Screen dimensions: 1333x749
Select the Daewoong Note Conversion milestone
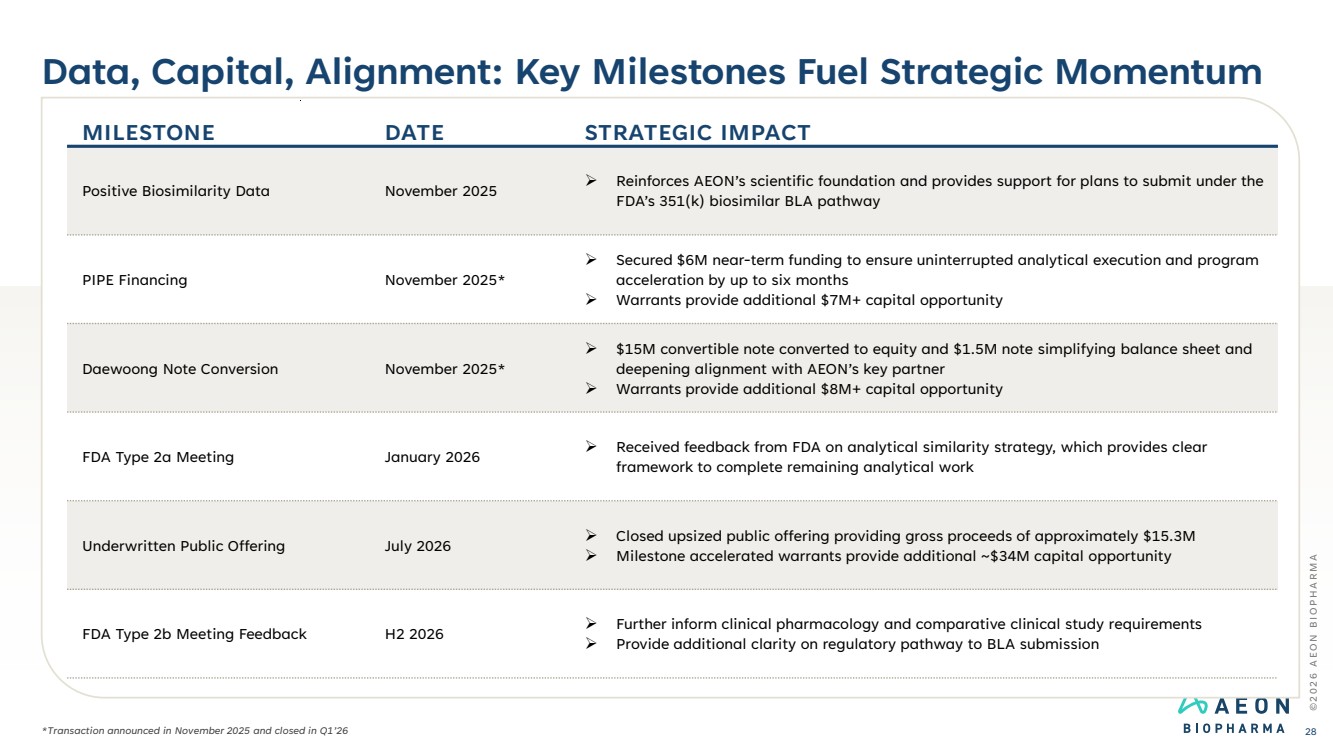click(x=180, y=369)
